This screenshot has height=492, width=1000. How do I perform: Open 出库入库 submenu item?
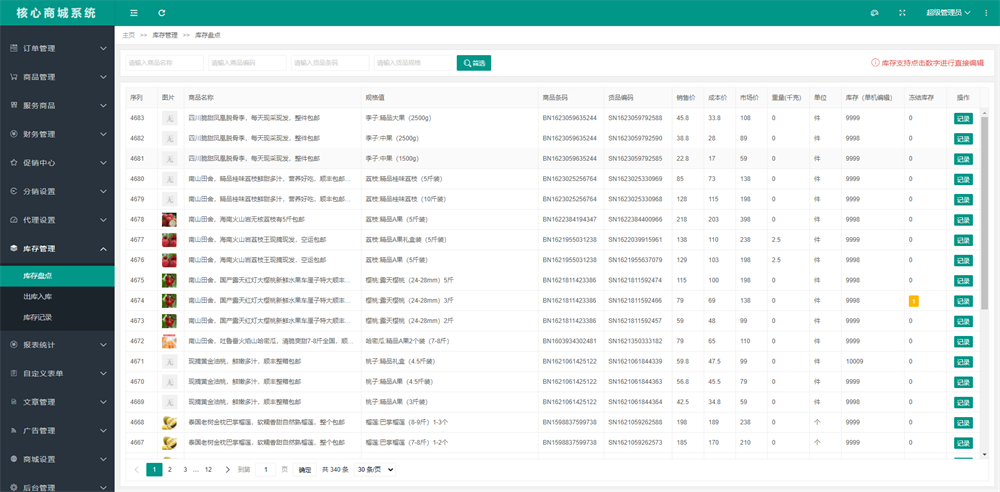38,297
